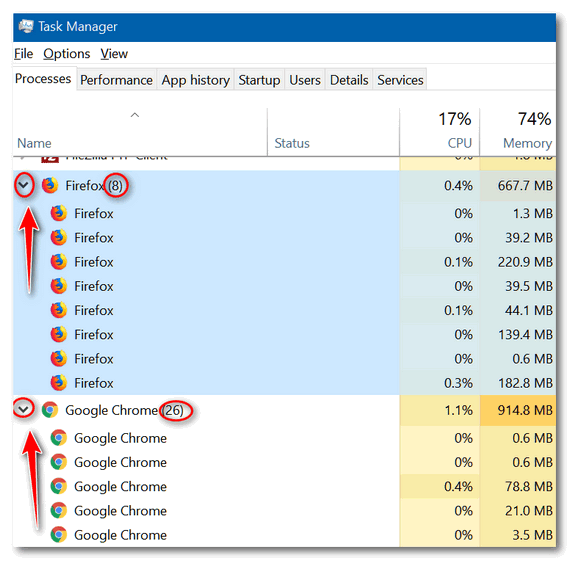Switch to the Users tab
570x561 pixels.
coord(305,80)
